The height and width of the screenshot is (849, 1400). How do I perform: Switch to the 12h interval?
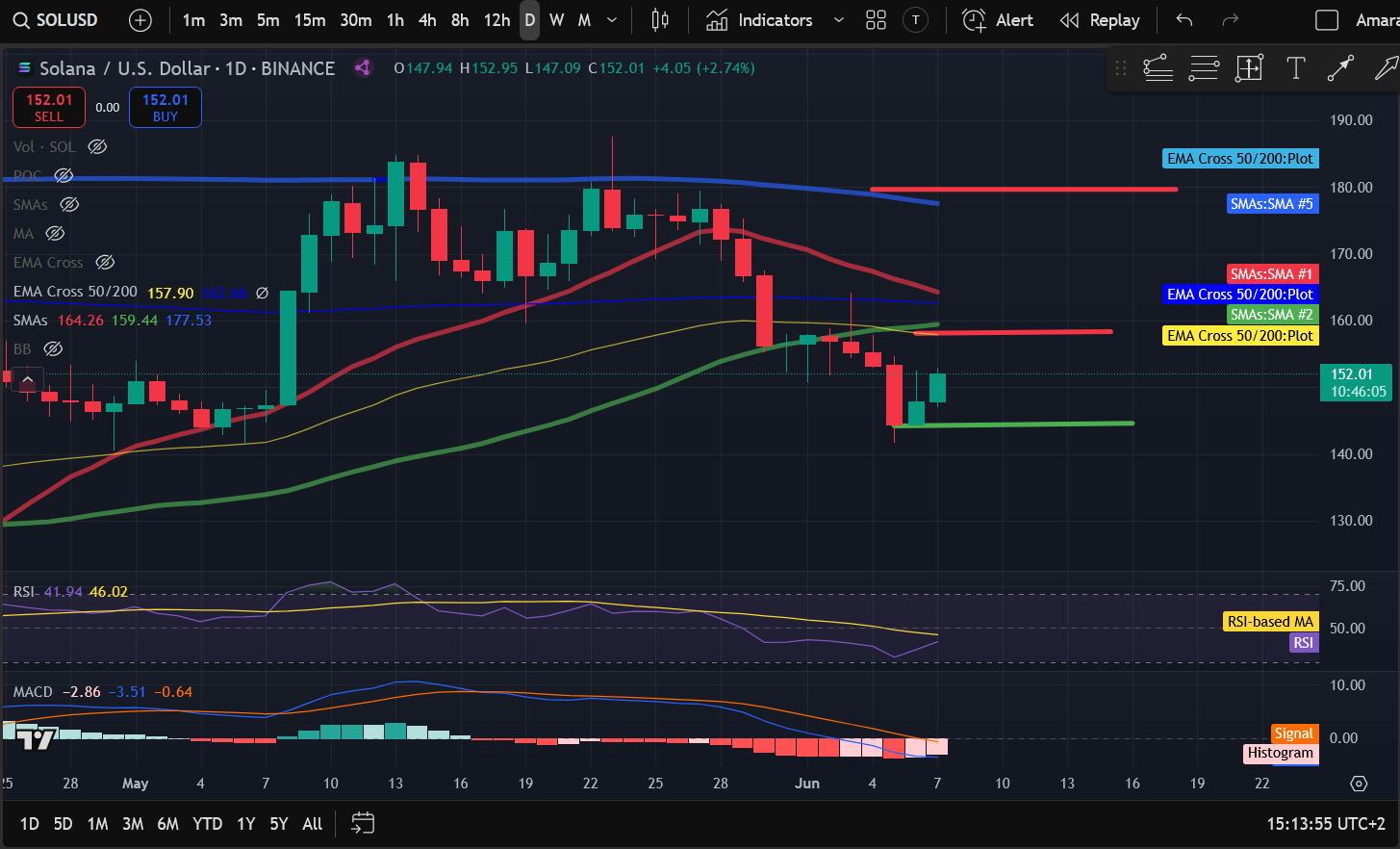[496, 20]
